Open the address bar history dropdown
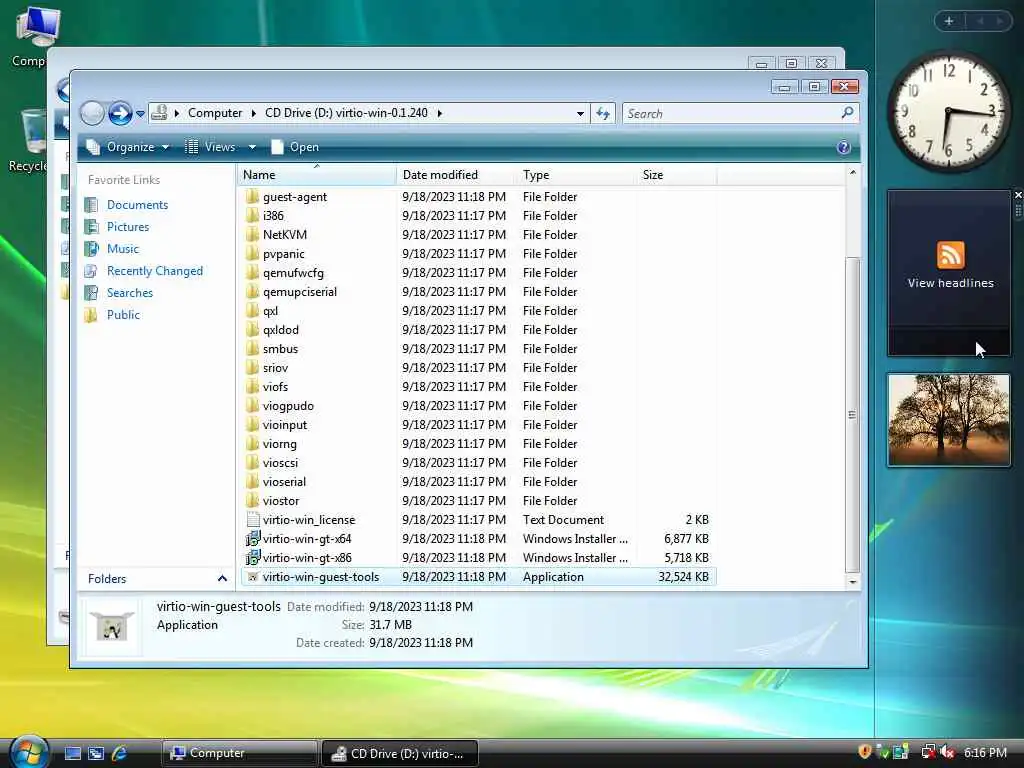1024x768 pixels. (x=580, y=114)
